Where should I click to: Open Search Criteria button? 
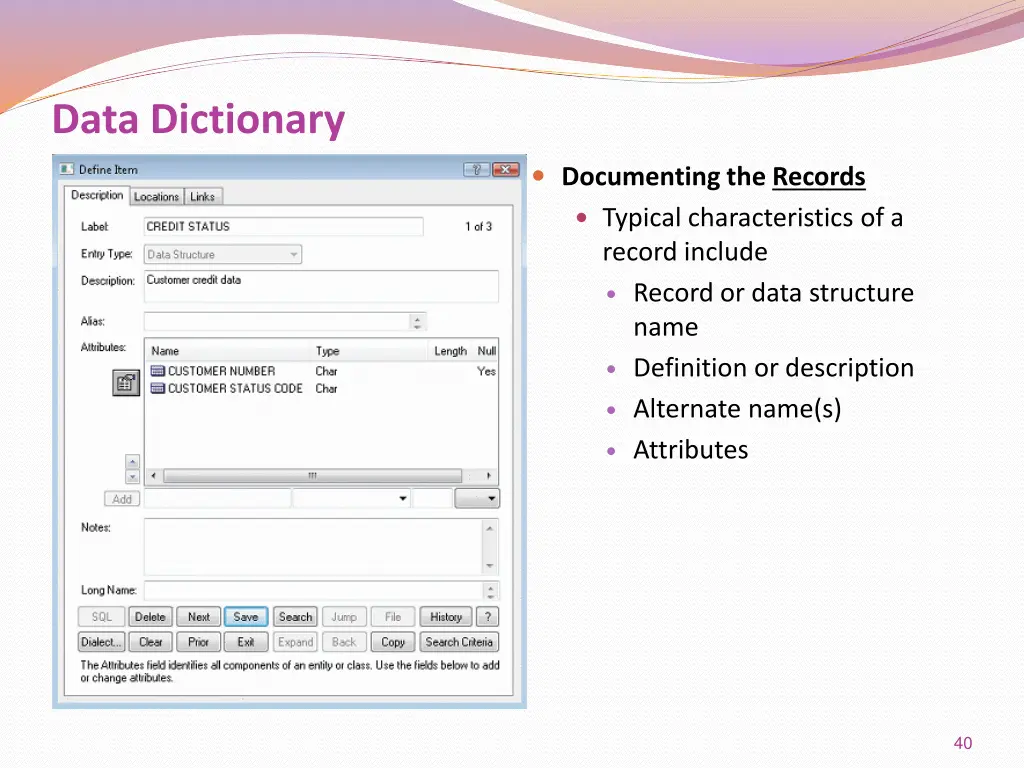459,642
